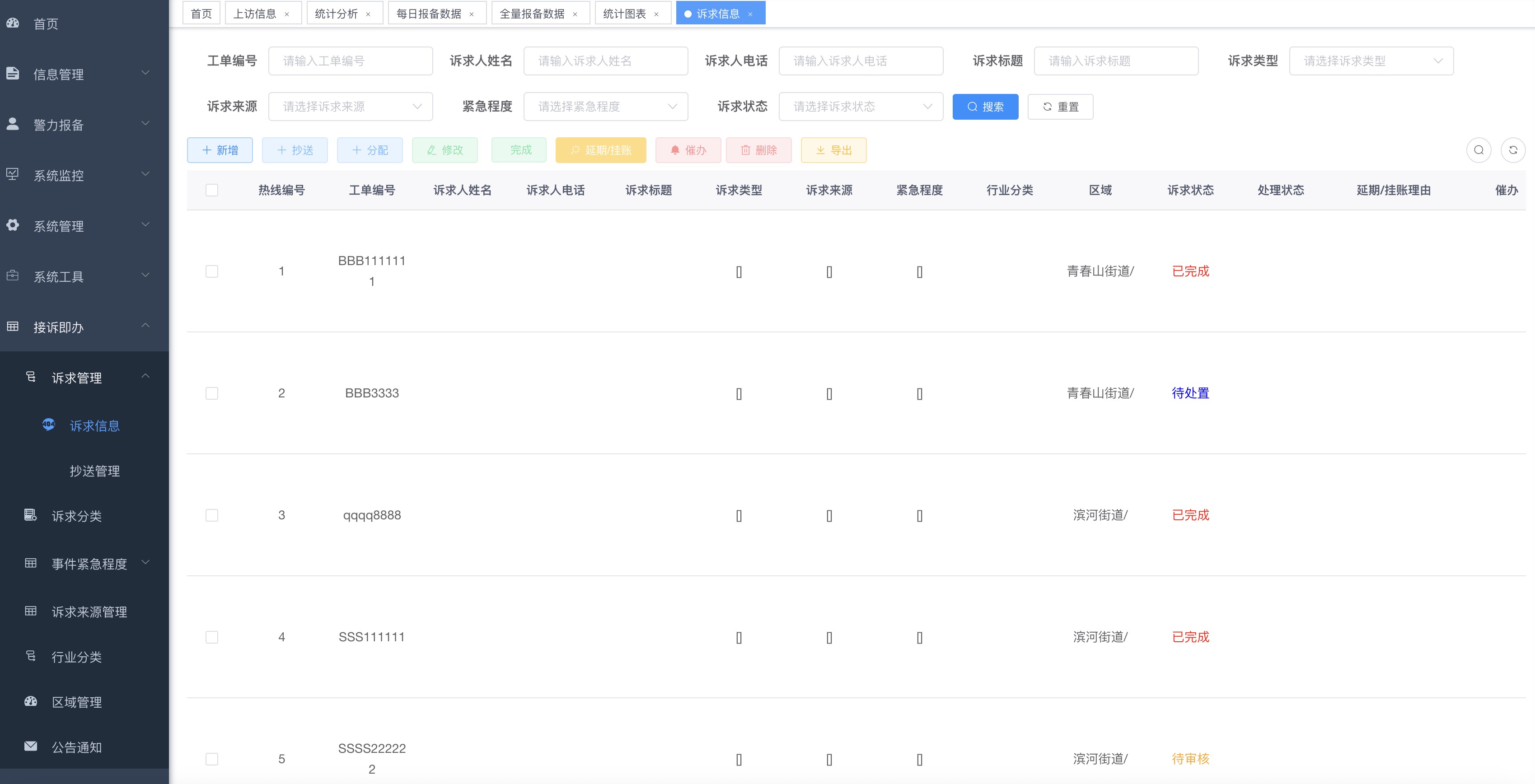Image resolution: width=1535 pixels, height=784 pixels.
Task: Click the 工单编号 input field
Action: point(351,61)
